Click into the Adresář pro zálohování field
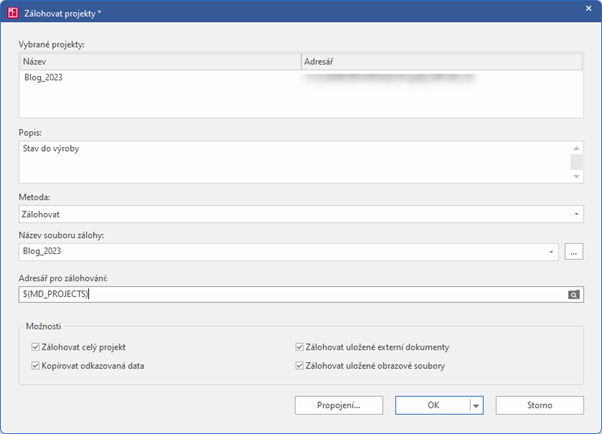 pos(290,294)
